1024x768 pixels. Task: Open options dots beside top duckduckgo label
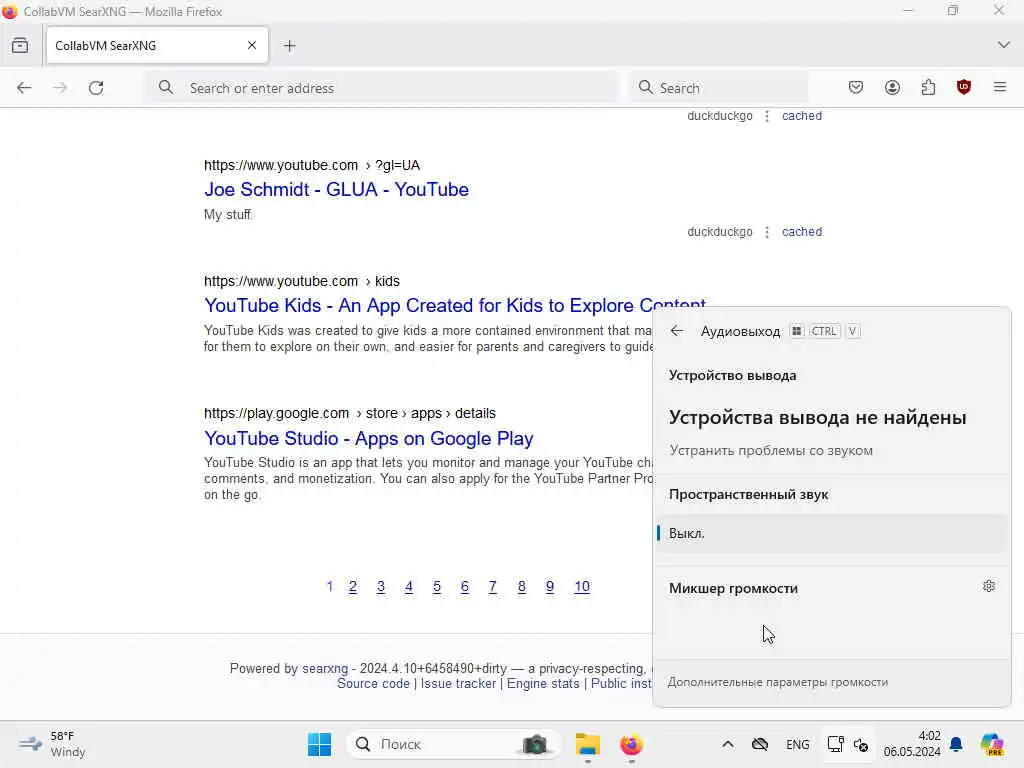click(x=767, y=116)
